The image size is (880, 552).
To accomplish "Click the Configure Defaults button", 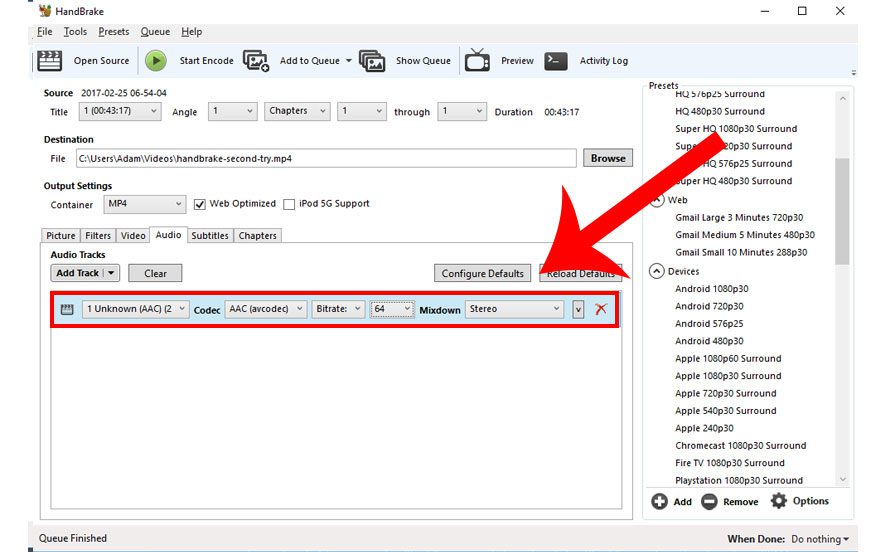I will (482, 273).
